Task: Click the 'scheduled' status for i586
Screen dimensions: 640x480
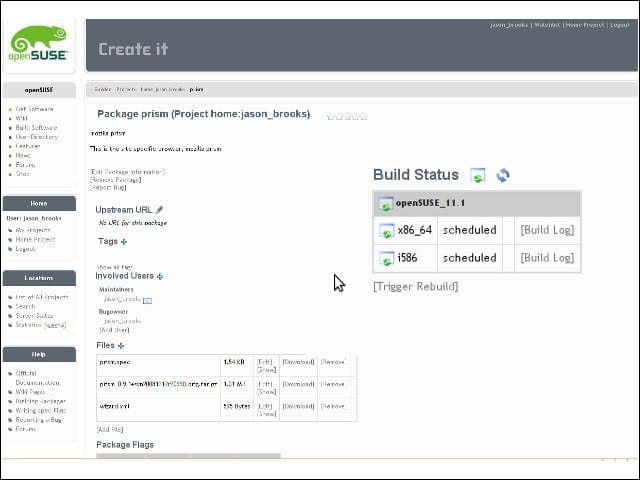Action: pyautogui.click(x=470, y=258)
